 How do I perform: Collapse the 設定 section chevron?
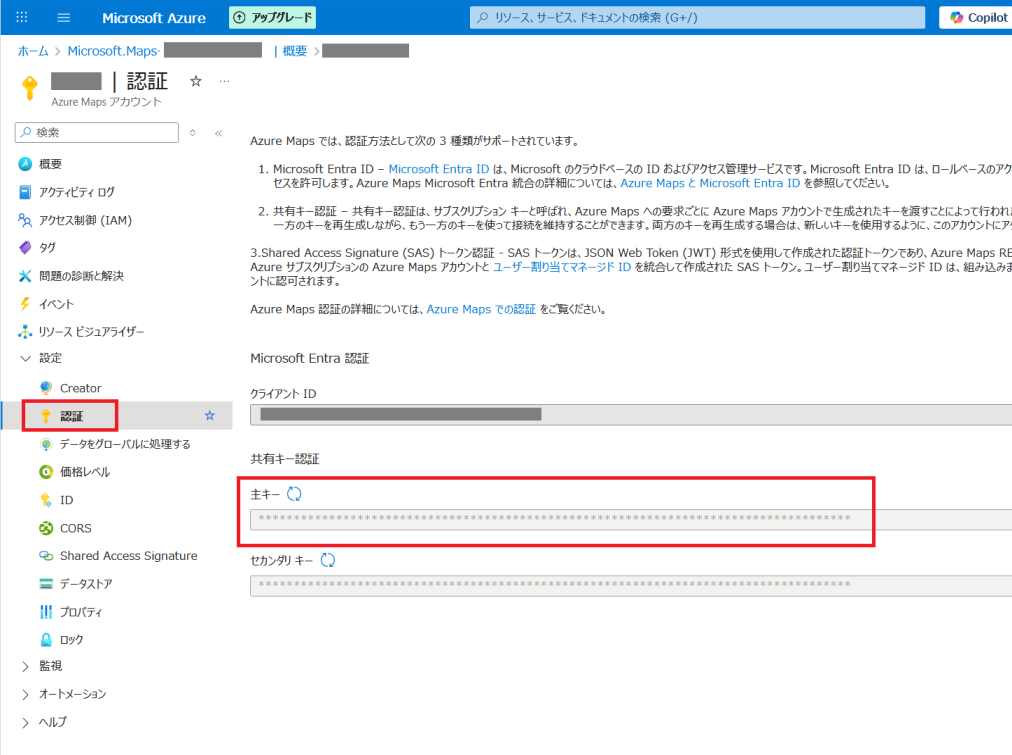pyautogui.click(x=25, y=358)
